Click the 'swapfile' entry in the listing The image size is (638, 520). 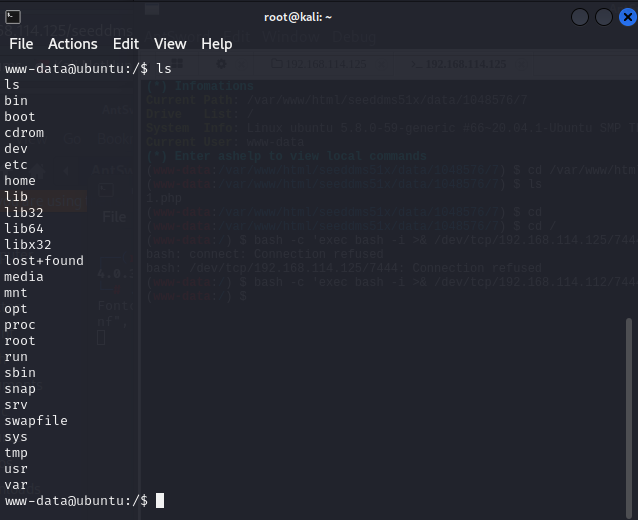[36, 421]
